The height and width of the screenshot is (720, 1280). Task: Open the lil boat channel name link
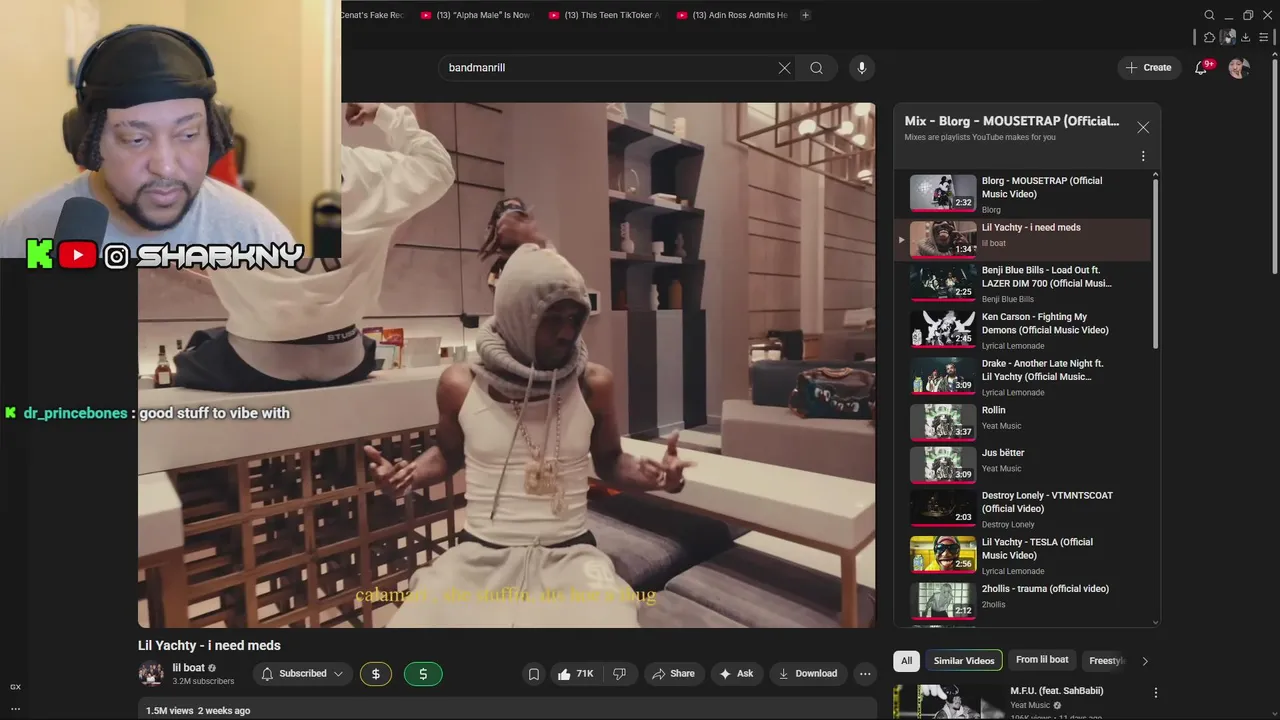[x=188, y=668]
